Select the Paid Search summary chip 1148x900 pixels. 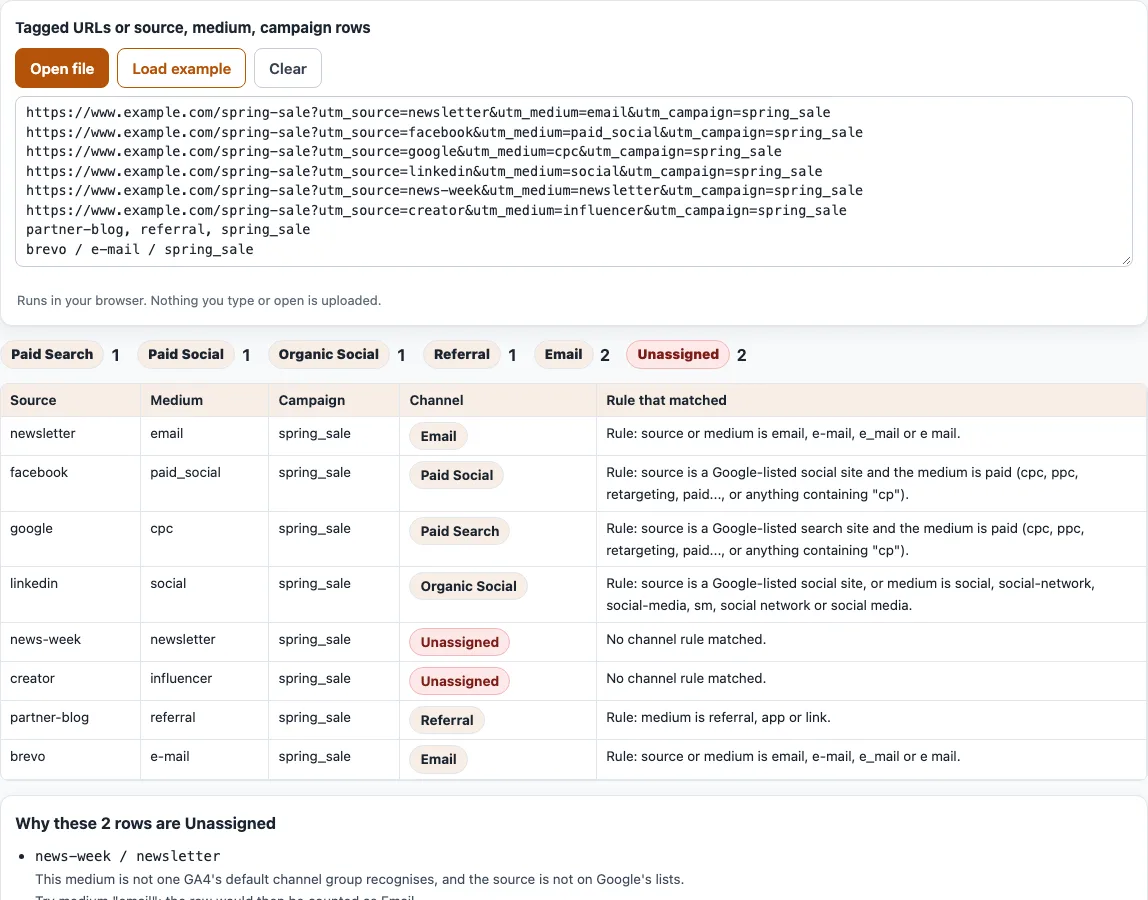52,354
